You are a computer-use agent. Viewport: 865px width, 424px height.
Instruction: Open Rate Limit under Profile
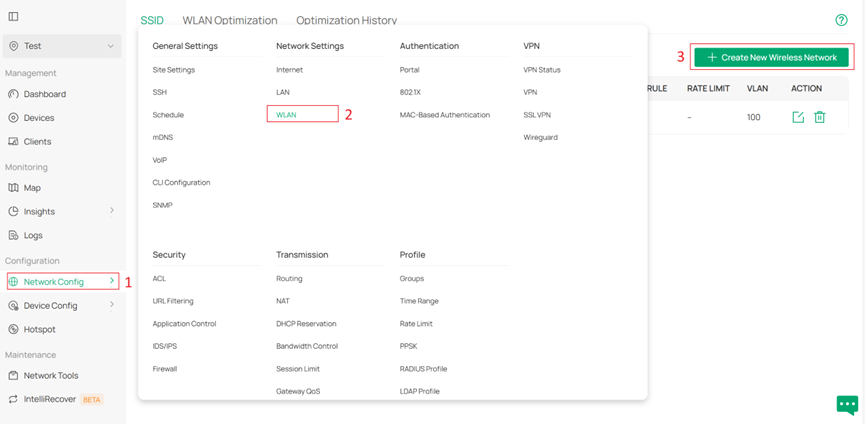tap(416, 324)
